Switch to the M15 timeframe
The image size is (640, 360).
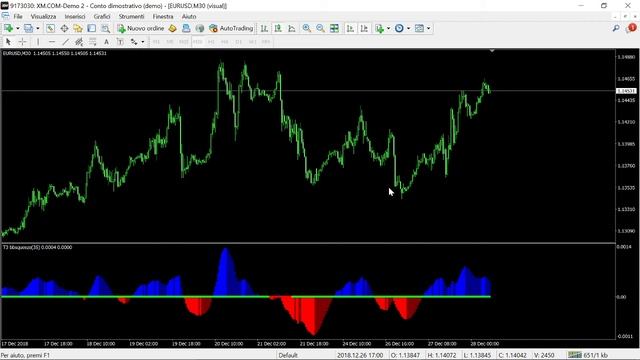click(184, 42)
